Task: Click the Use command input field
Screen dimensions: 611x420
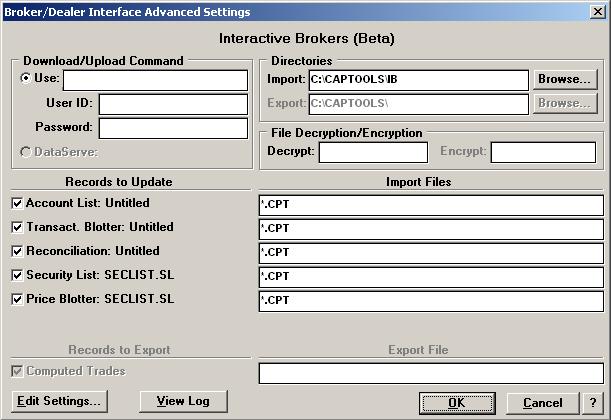Action: pos(155,80)
